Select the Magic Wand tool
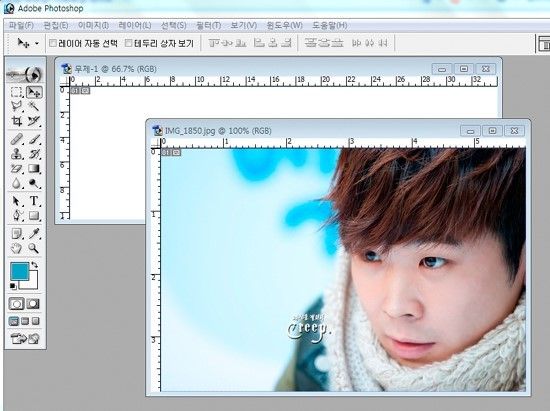550x411 pixels. point(34,106)
